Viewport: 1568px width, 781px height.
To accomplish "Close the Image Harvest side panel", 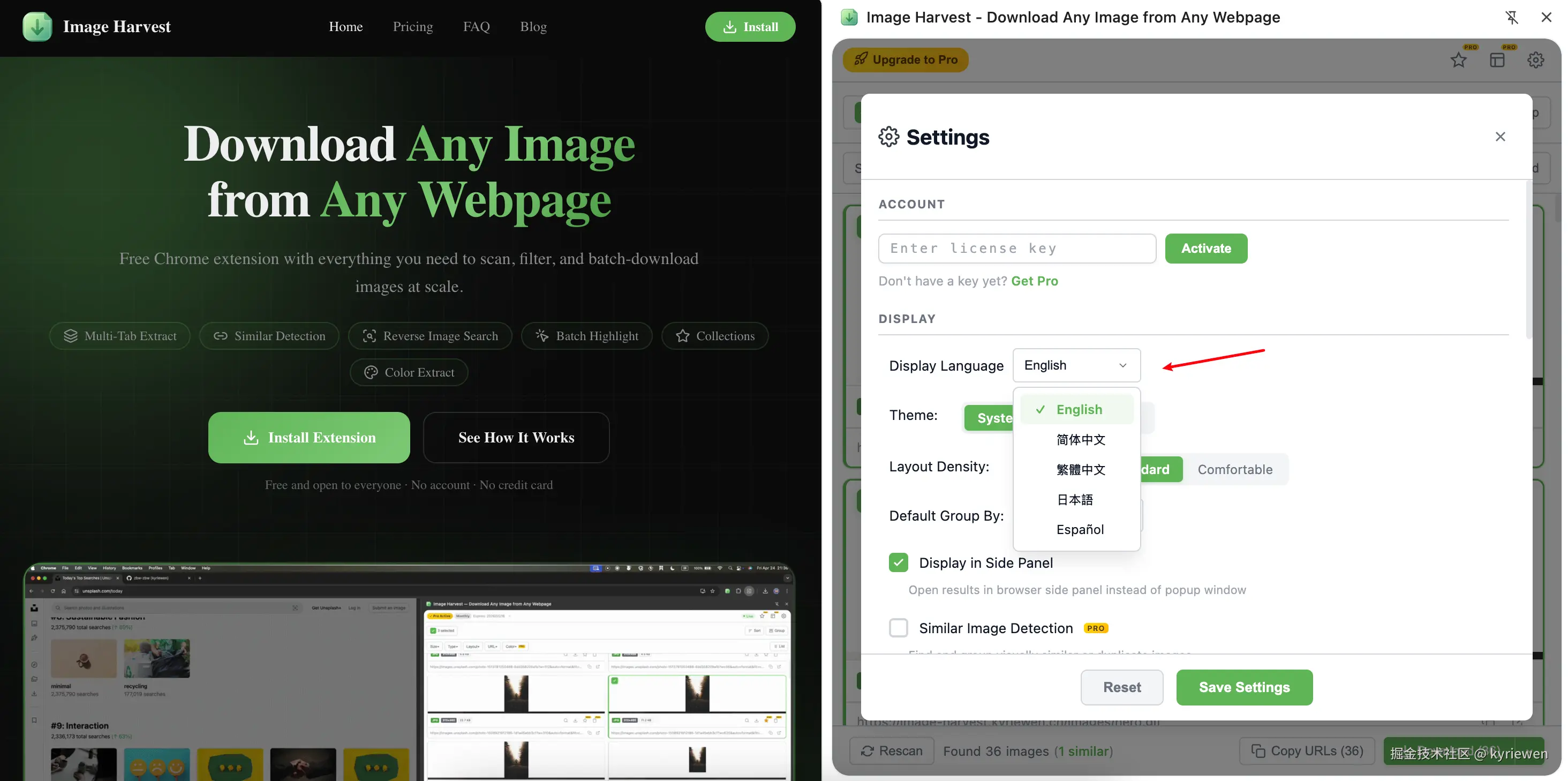I will point(1547,18).
